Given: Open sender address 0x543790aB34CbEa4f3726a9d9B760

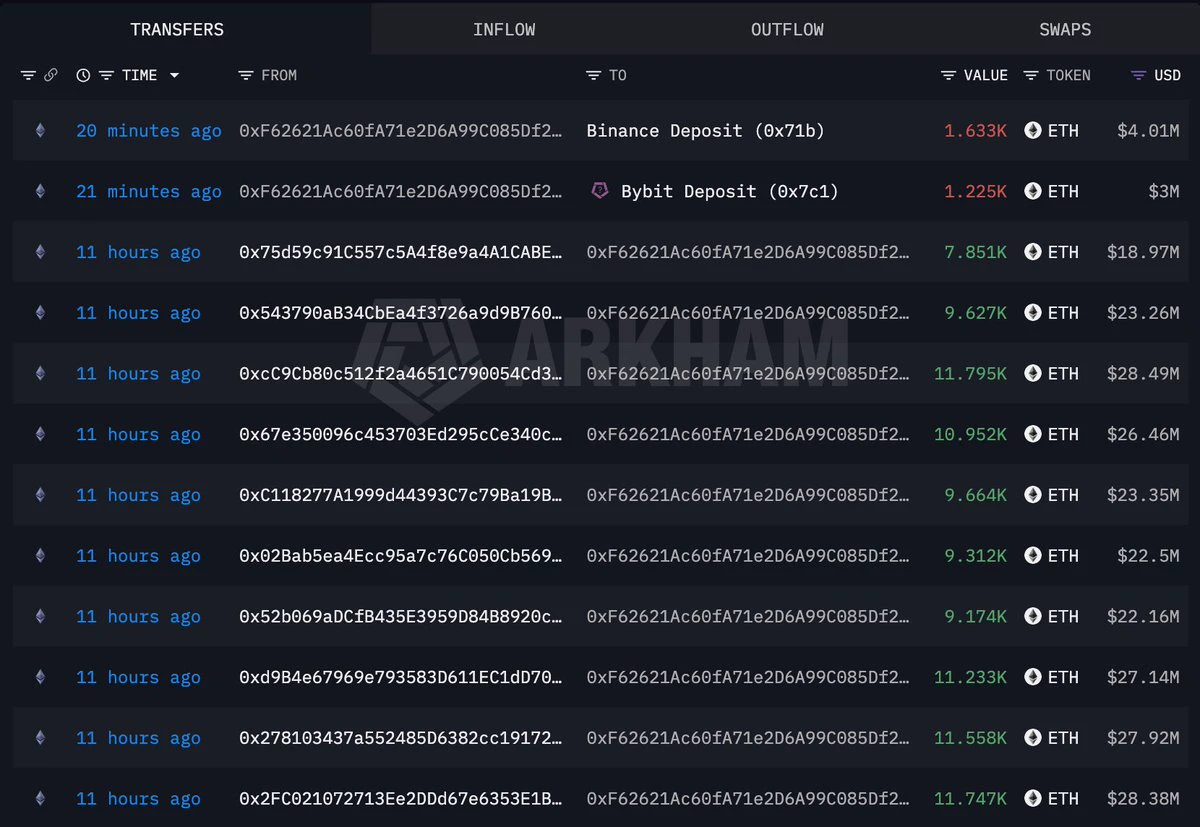Looking at the screenshot, I should point(400,313).
